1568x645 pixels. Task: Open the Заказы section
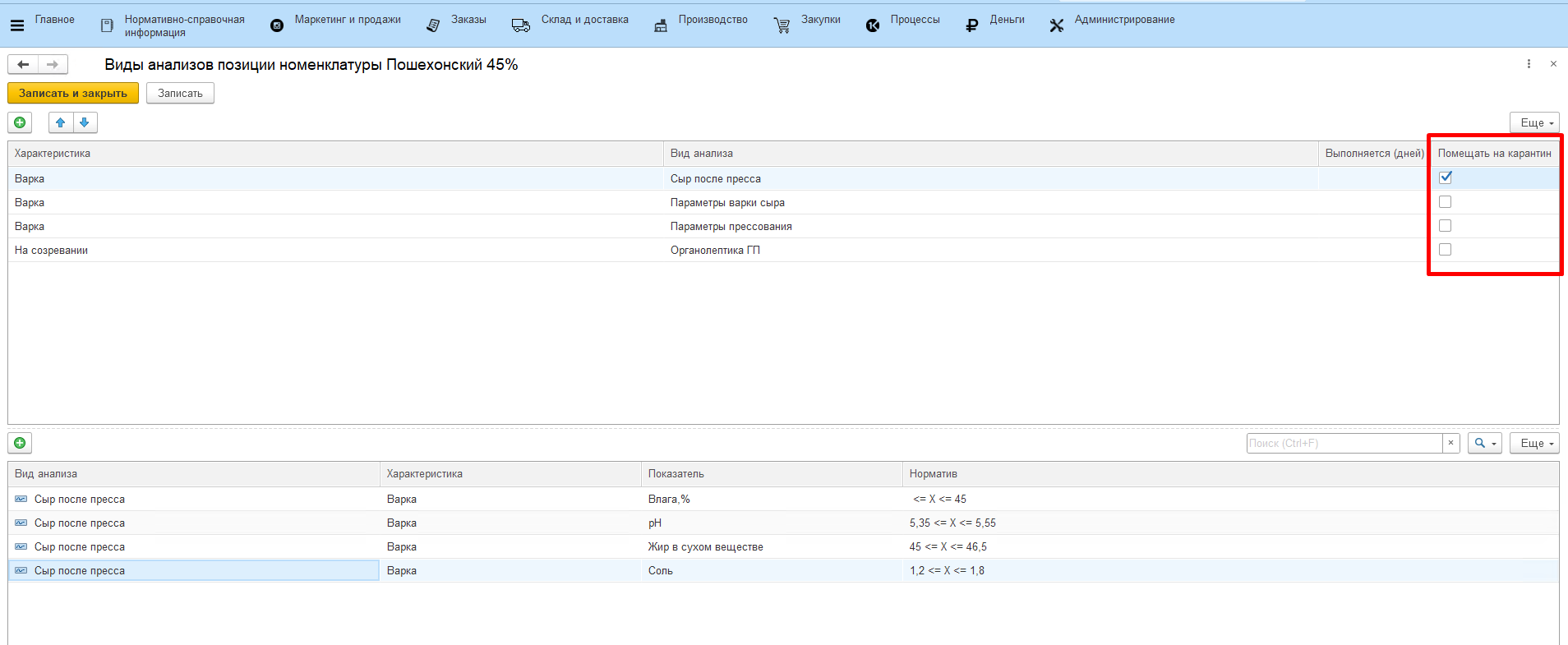(468, 20)
